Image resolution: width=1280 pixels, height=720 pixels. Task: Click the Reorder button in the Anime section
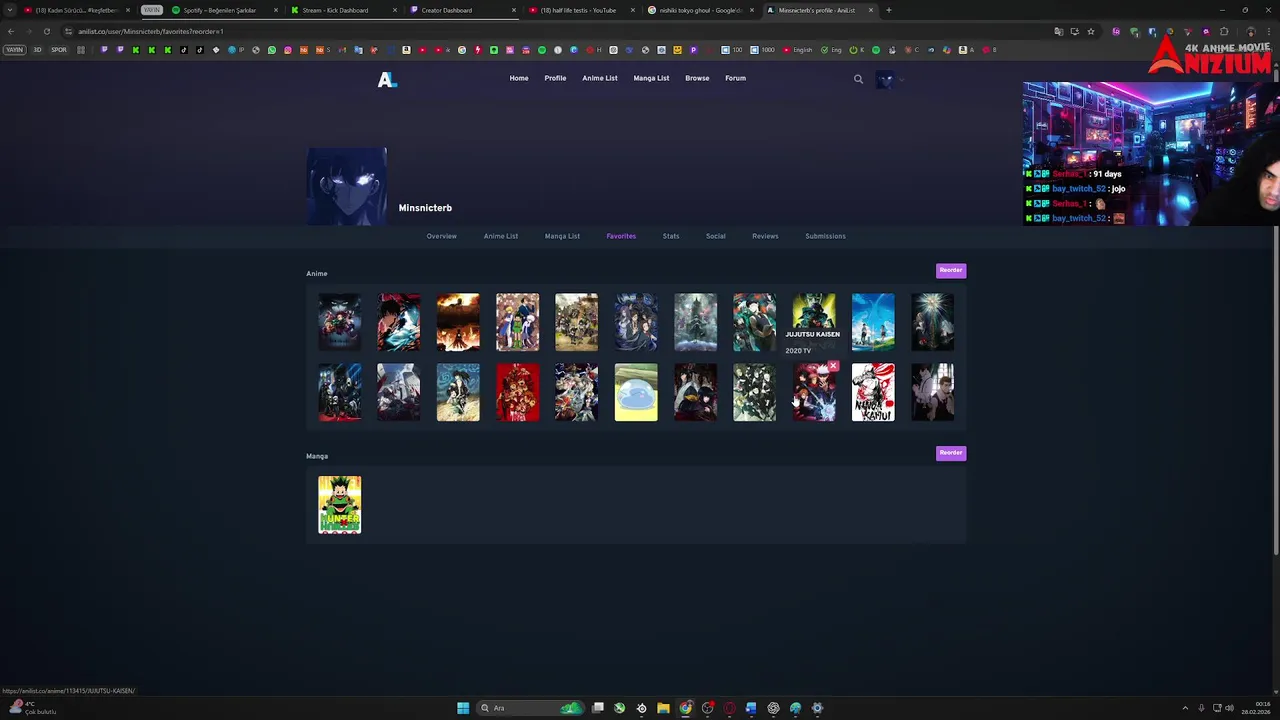point(951,270)
